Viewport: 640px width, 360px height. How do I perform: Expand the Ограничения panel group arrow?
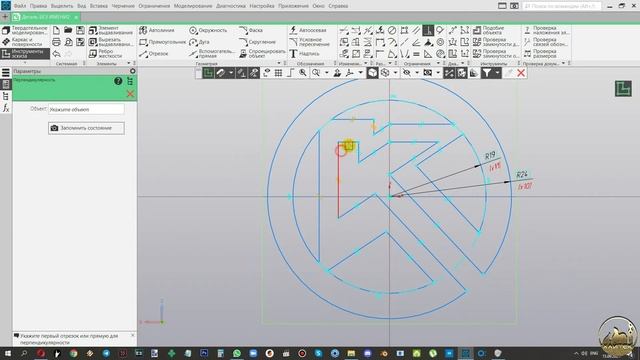[438, 63]
